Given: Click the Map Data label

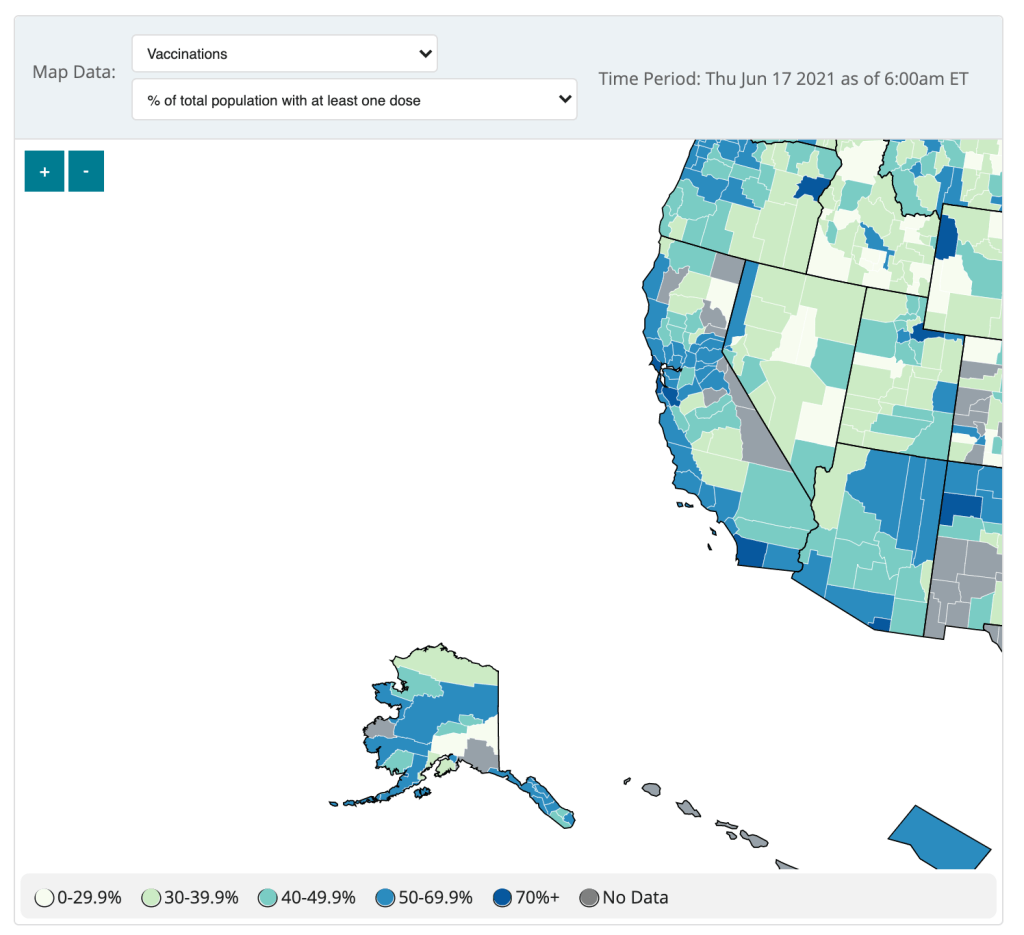Looking at the screenshot, I should [74, 72].
